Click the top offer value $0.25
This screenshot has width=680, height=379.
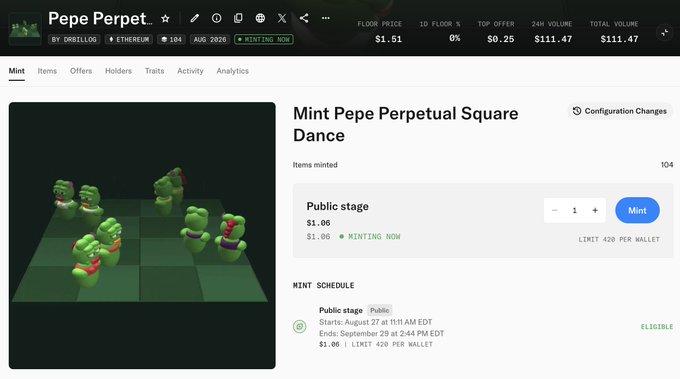[500, 39]
